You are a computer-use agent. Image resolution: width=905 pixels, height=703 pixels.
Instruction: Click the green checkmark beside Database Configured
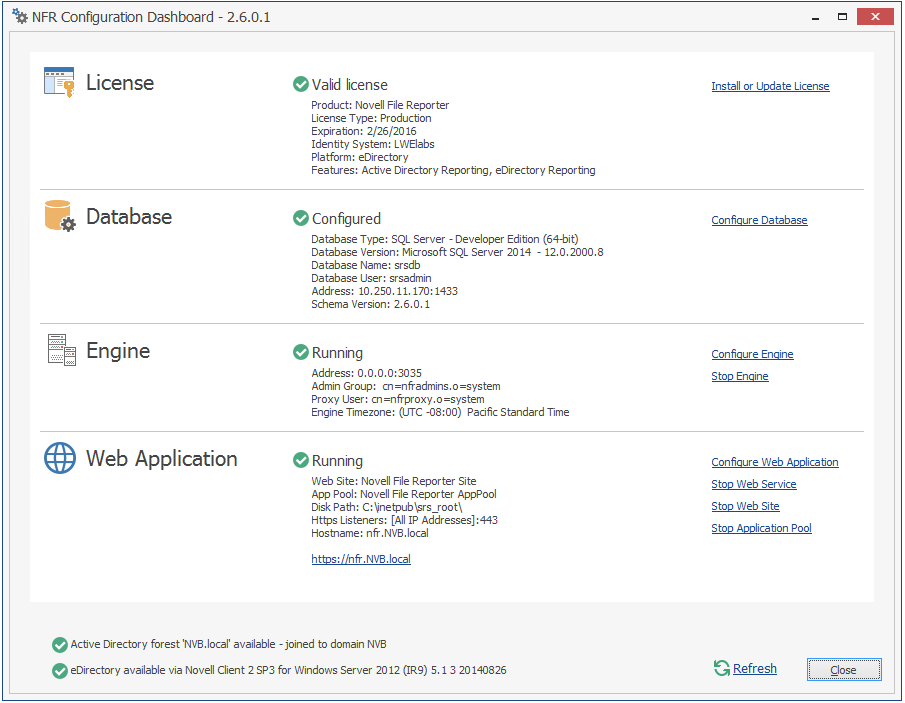pos(300,218)
